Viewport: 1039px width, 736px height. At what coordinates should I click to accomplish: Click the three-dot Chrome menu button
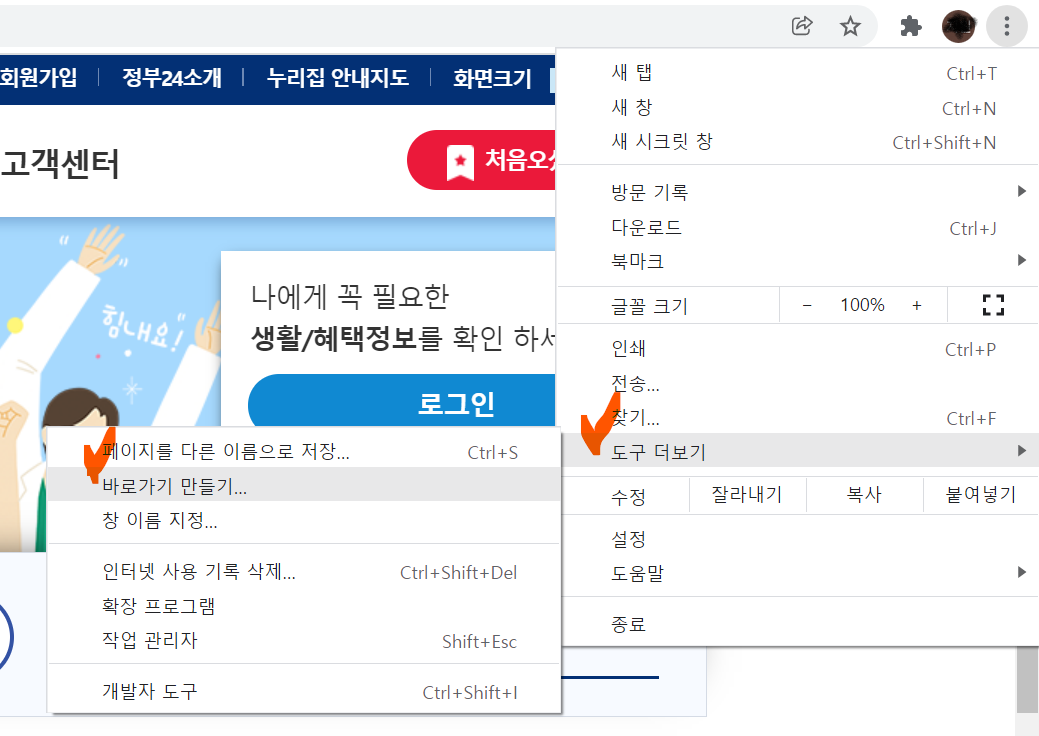coord(1007,26)
